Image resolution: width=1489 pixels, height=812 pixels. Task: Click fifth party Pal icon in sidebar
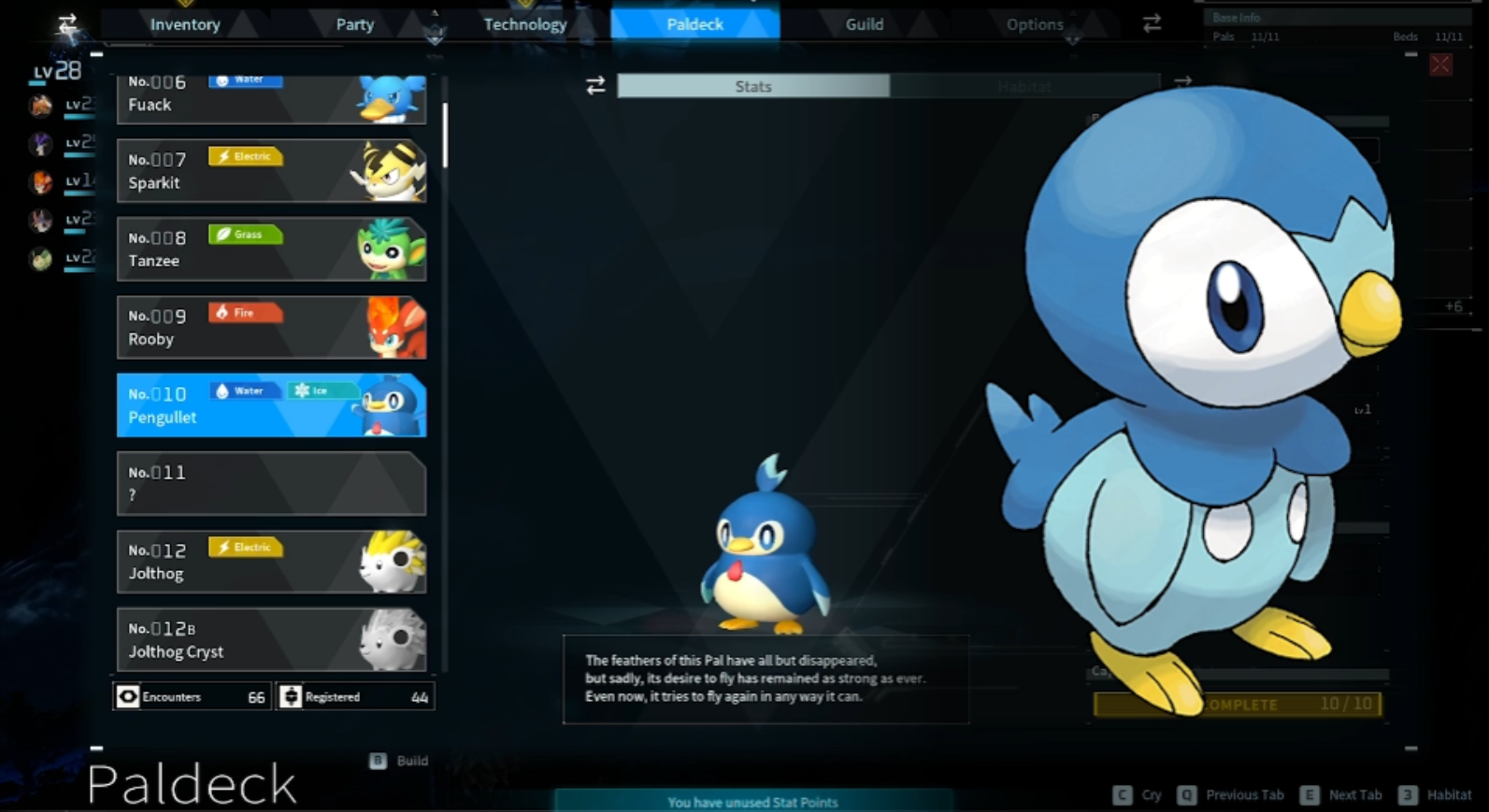click(x=40, y=258)
